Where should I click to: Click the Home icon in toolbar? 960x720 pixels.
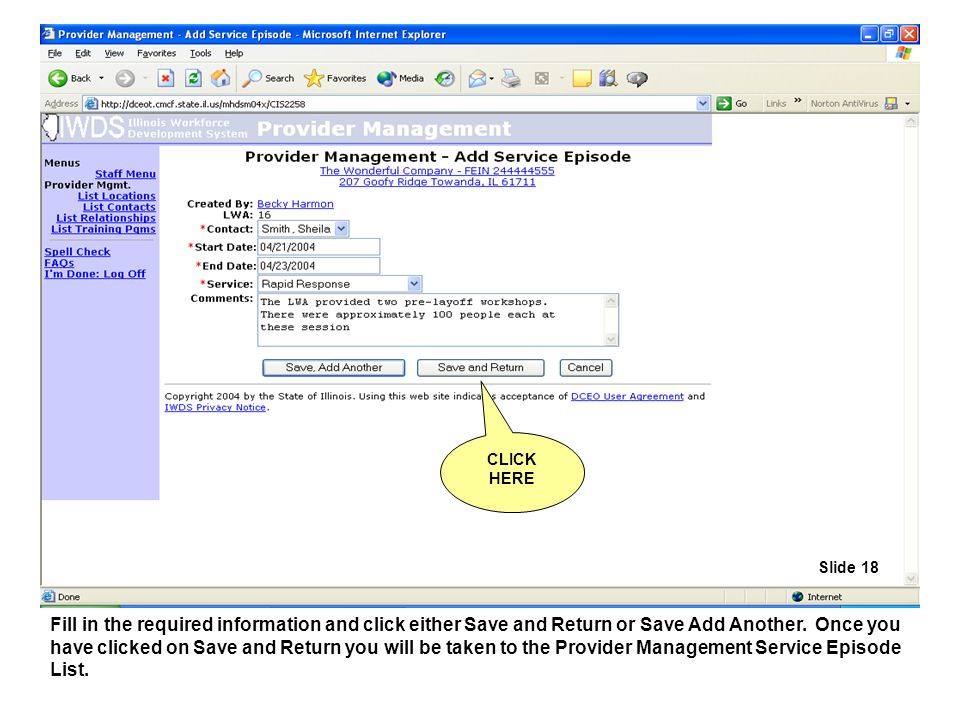[220, 78]
